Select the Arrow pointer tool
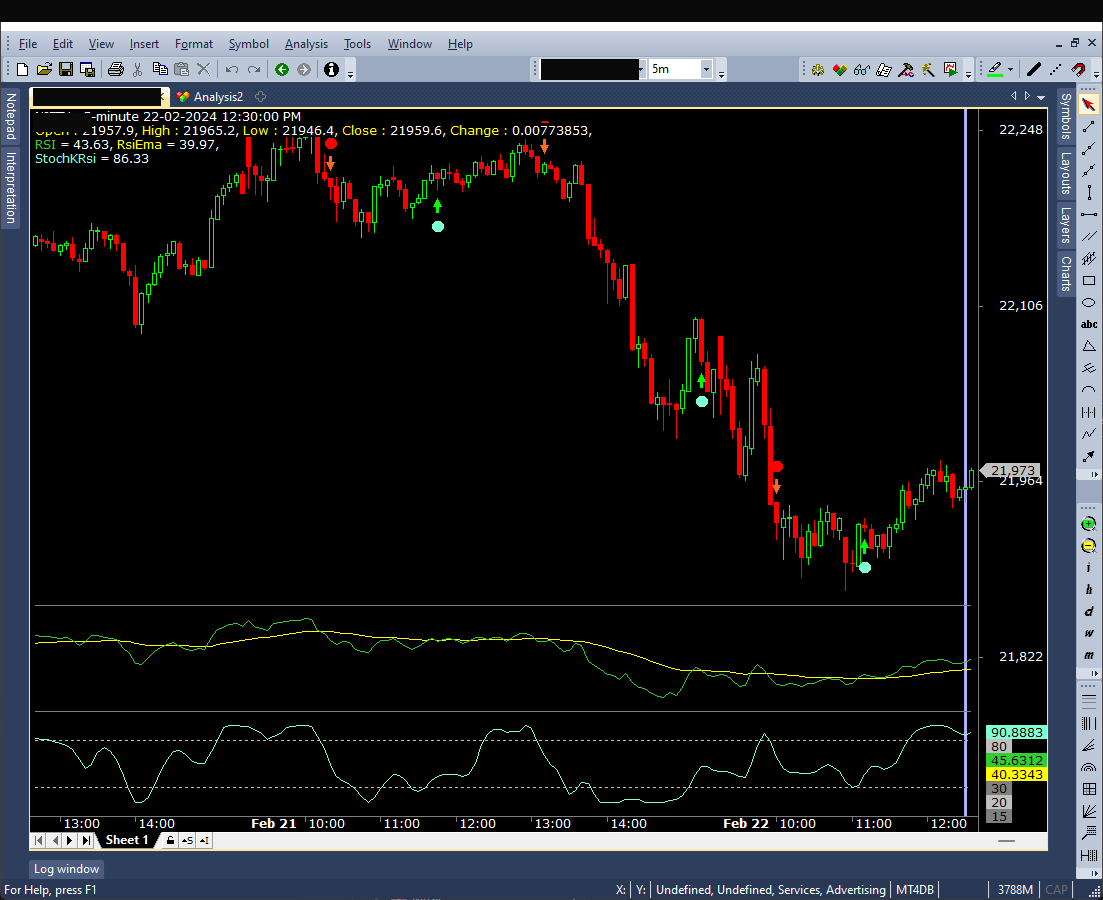This screenshot has height=900, width=1103. coord(1088,104)
